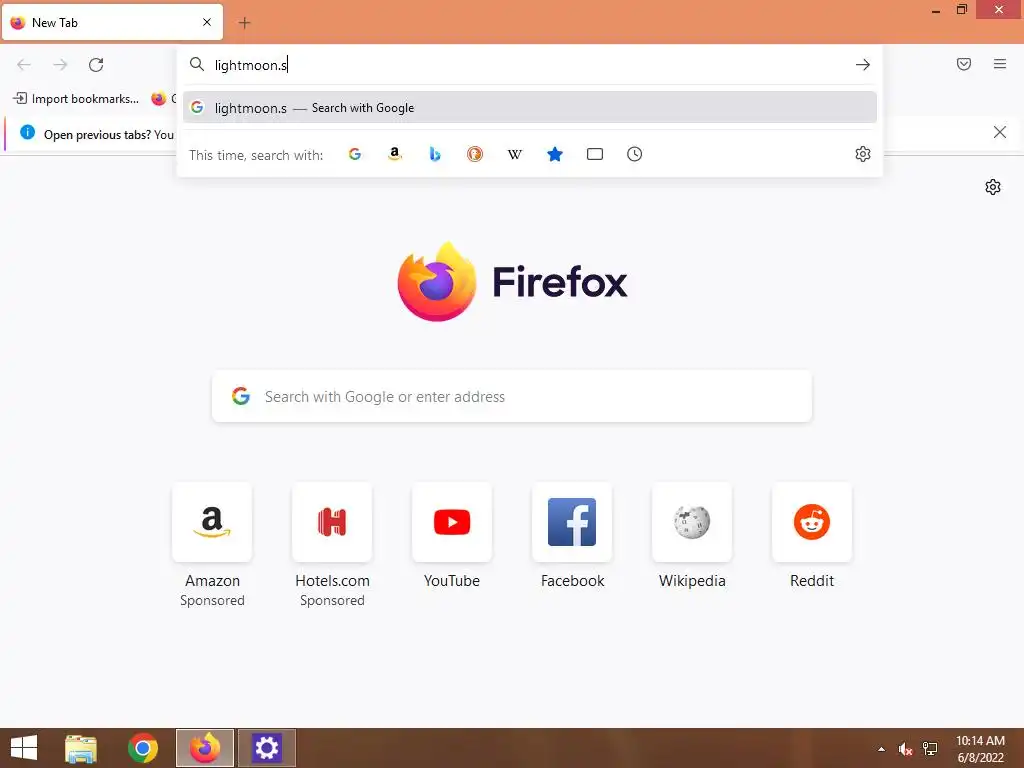
Task: Open the Windows Start menu
Action: coord(24,748)
